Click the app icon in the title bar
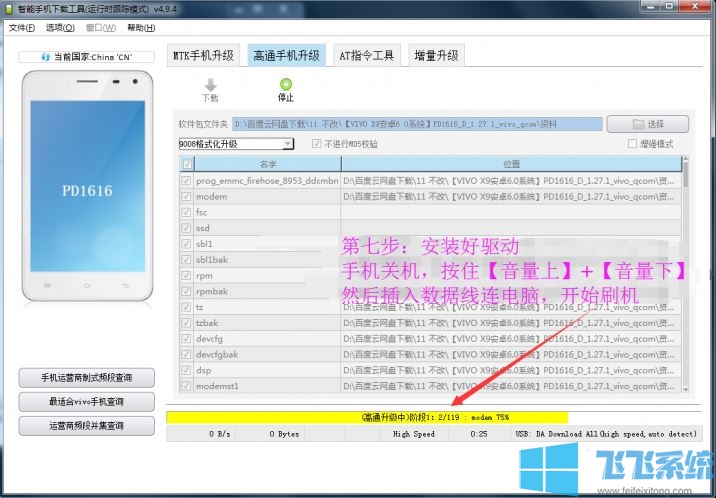Image resolution: width=716 pixels, height=498 pixels. click(x=9, y=9)
